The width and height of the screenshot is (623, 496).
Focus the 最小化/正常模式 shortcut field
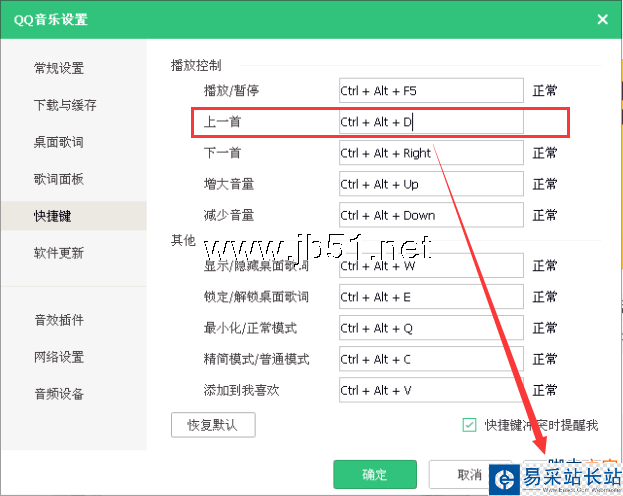tap(431, 328)
